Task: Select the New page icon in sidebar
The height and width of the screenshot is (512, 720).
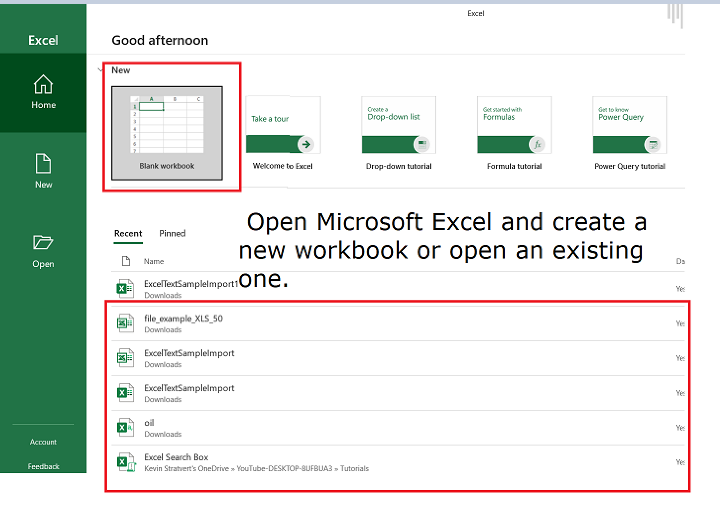Action: coord(43,164)
